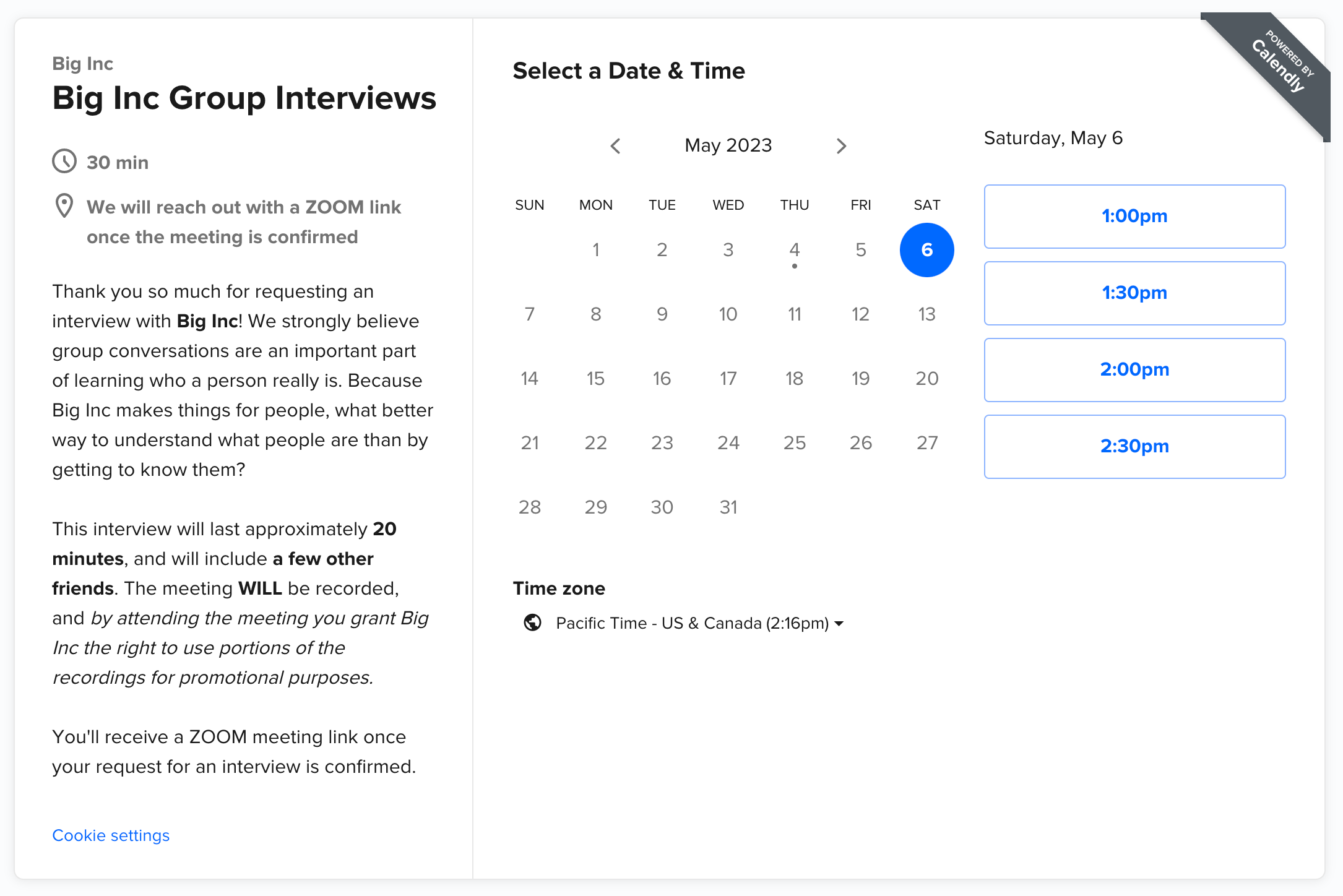Click May 25 on the calendar
The image size is (1343, 896).
point(795,443)
